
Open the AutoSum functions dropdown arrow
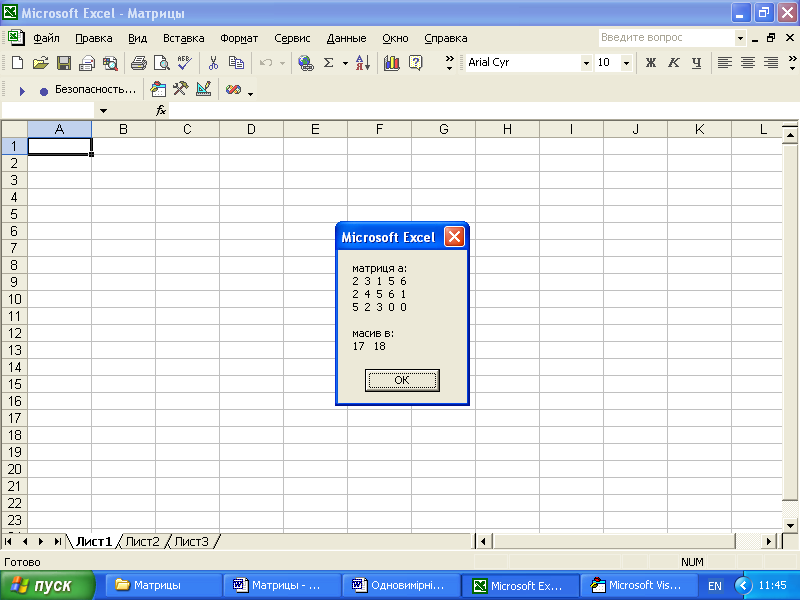345,63
